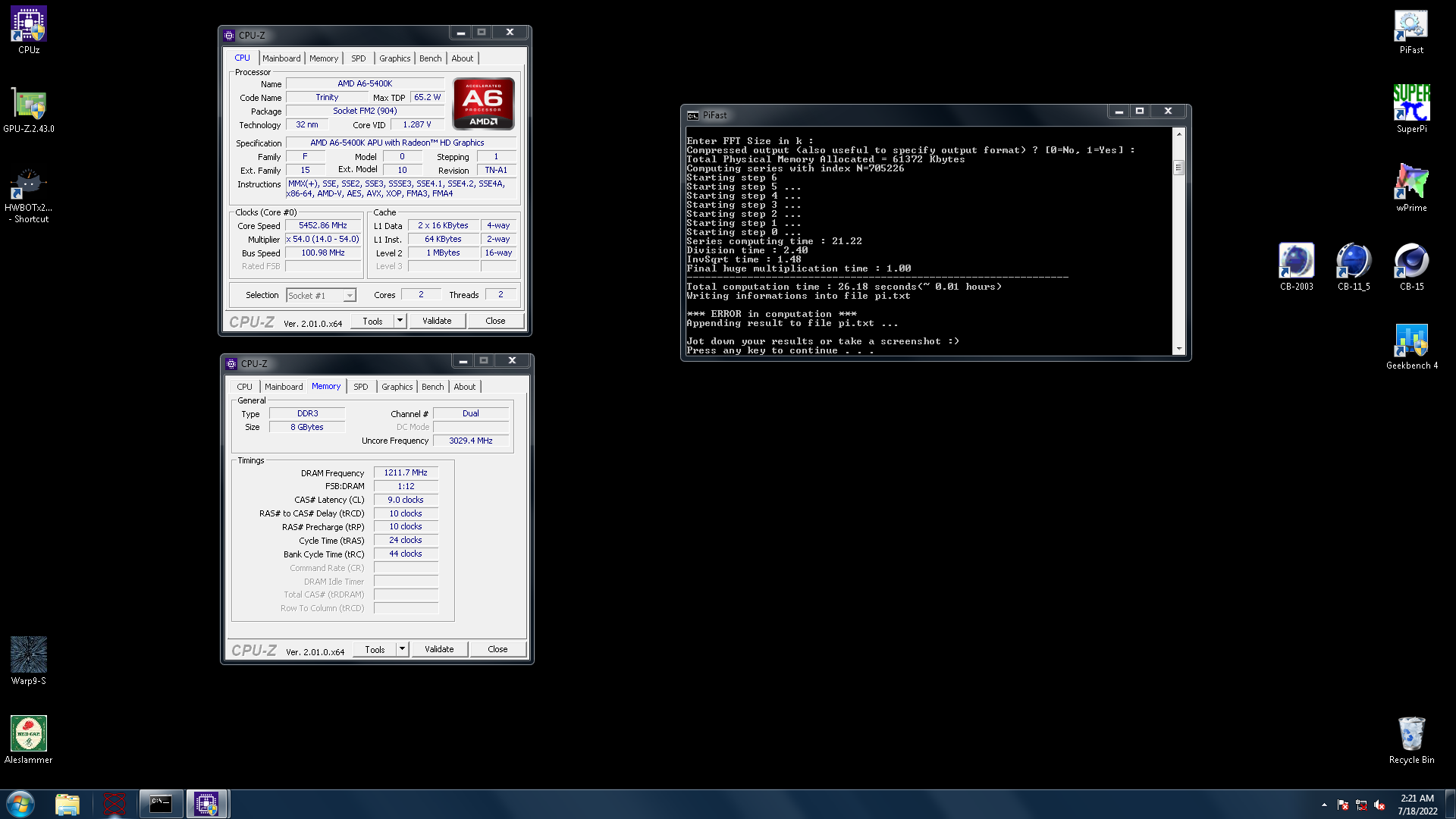Click the DRAM Frequency value 1211.7 MHz
The width and height of the screenshot is (1456, 819).
[406, 473]
